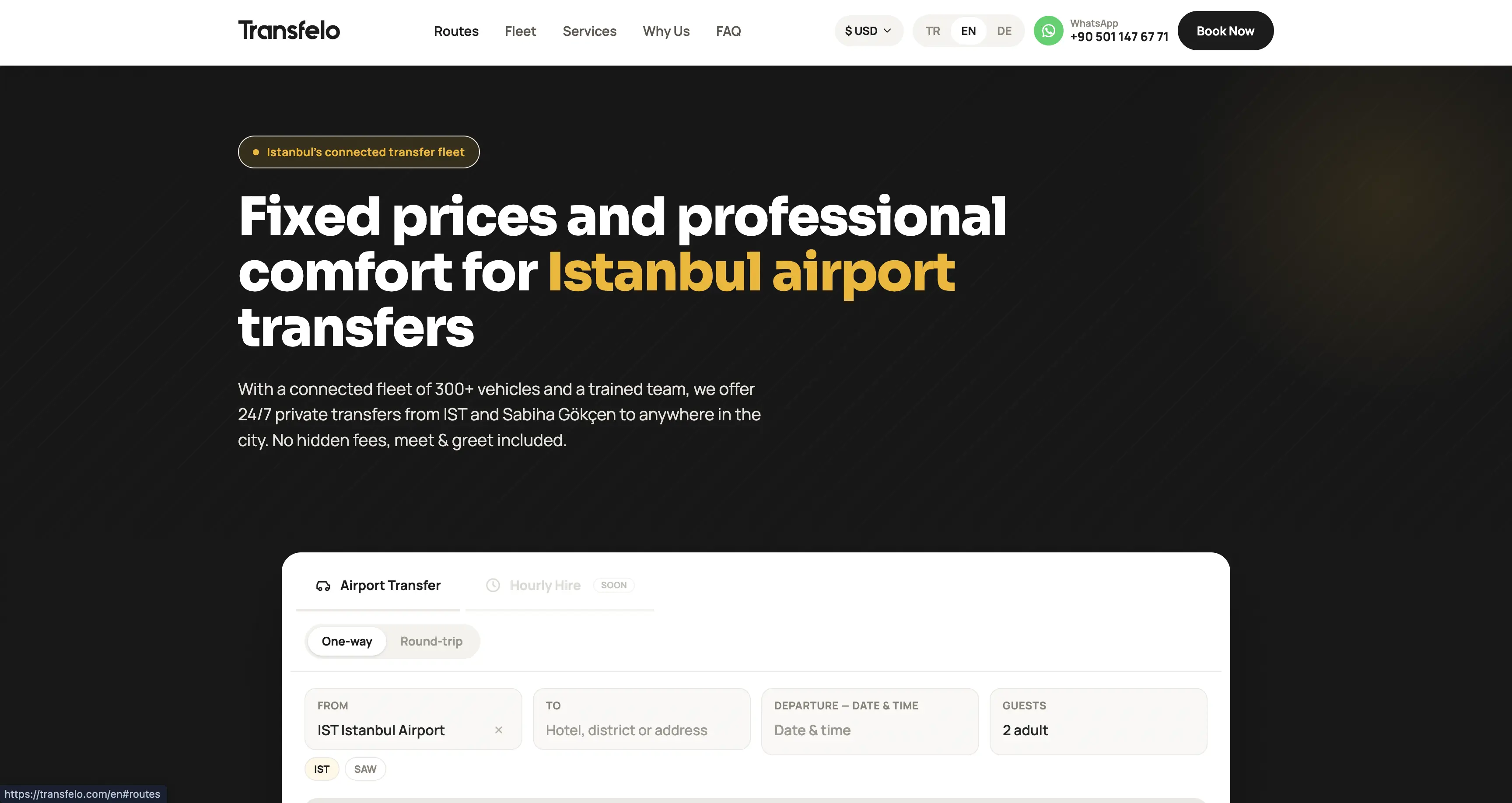This screenshot has height=803, width=1512.
Task: Choose the Round-trip option
Action: pyautogui.click(x=431, y=642)
